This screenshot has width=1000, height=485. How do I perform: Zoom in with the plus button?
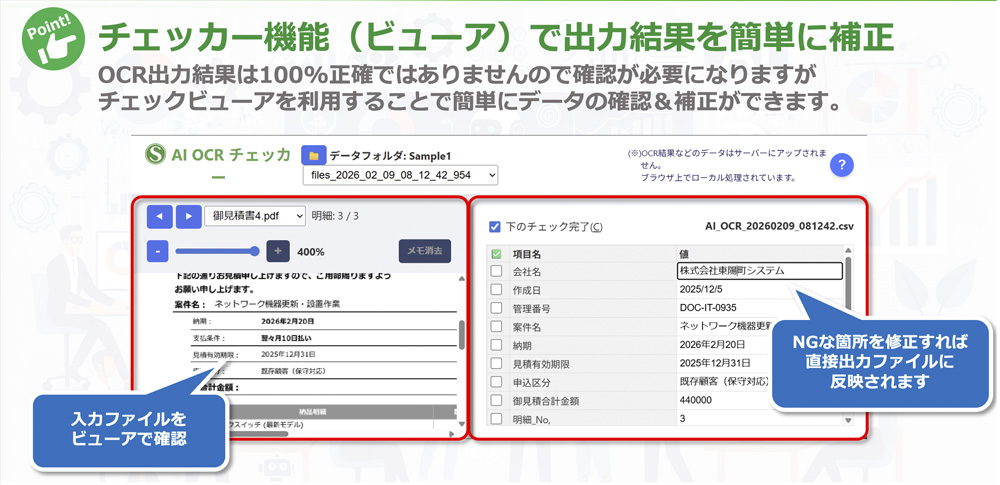278,251
